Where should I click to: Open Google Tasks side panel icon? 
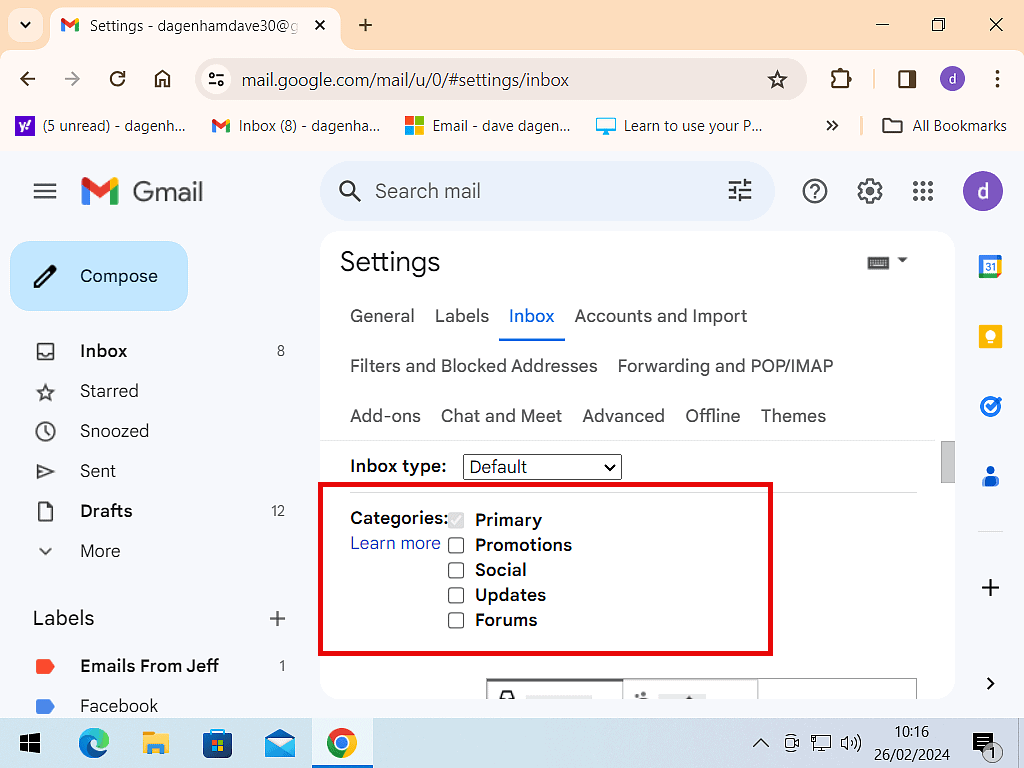pos(990,406)
